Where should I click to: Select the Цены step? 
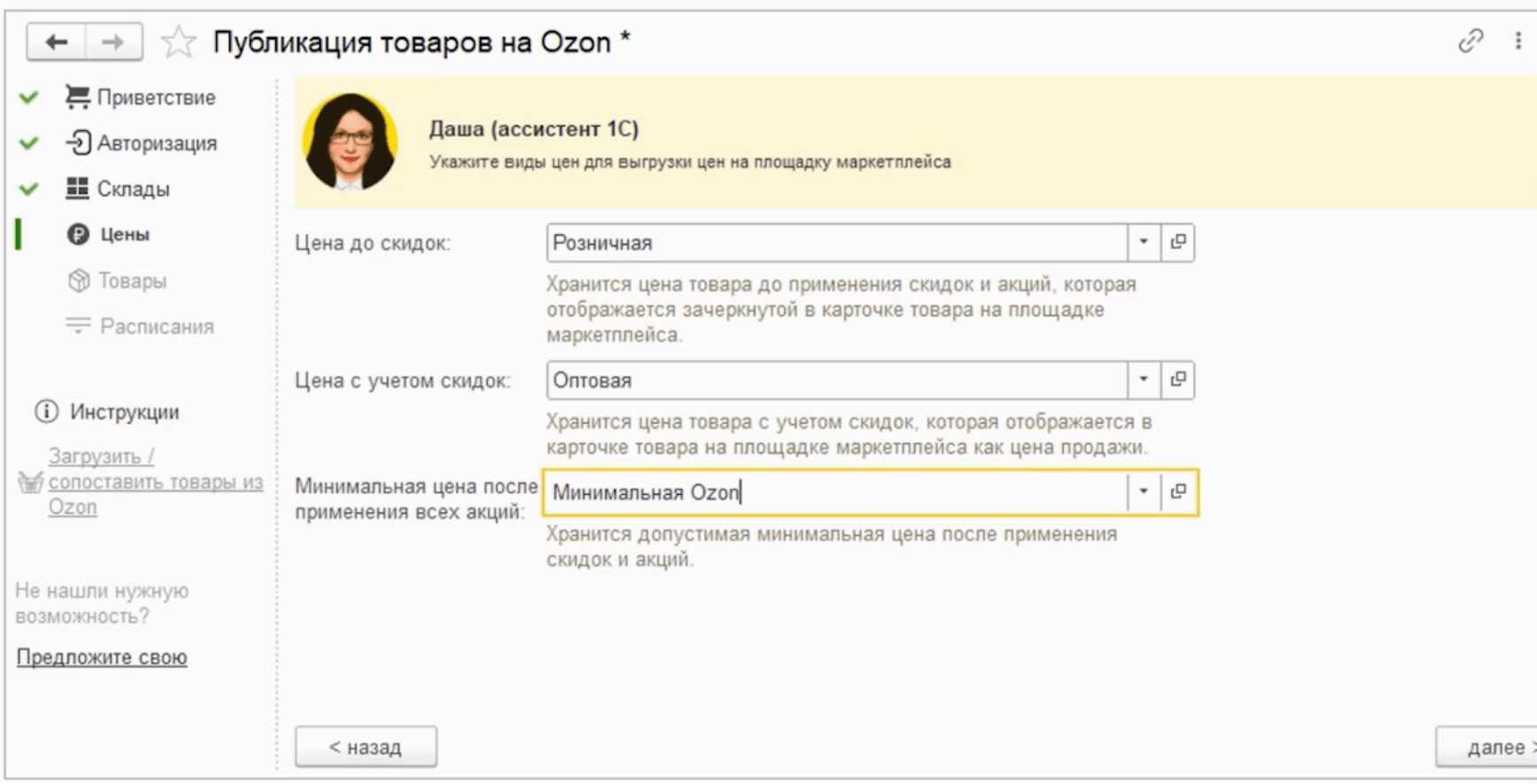[x=125, y=234]
